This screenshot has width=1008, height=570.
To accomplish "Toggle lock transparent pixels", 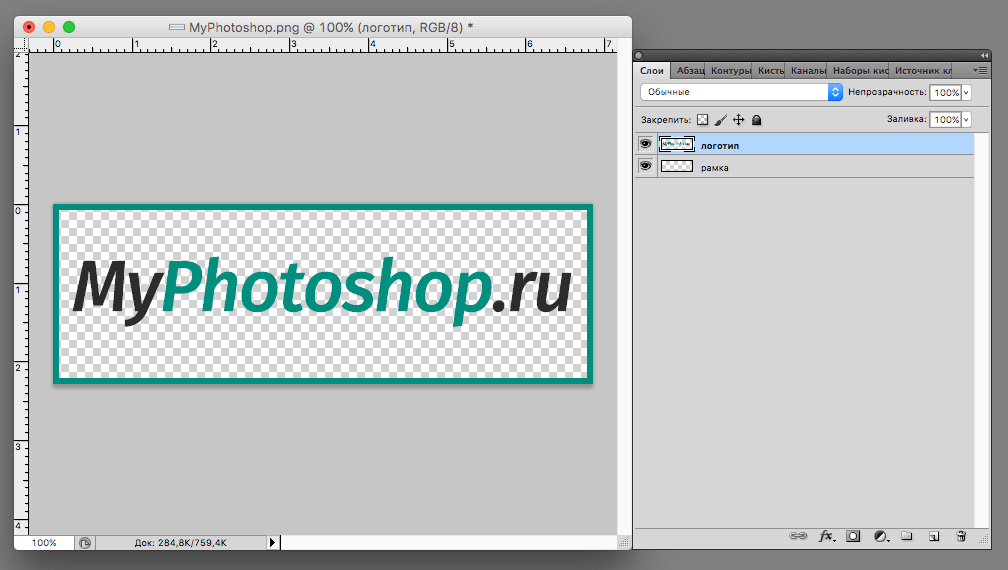I will pos(702,120).
